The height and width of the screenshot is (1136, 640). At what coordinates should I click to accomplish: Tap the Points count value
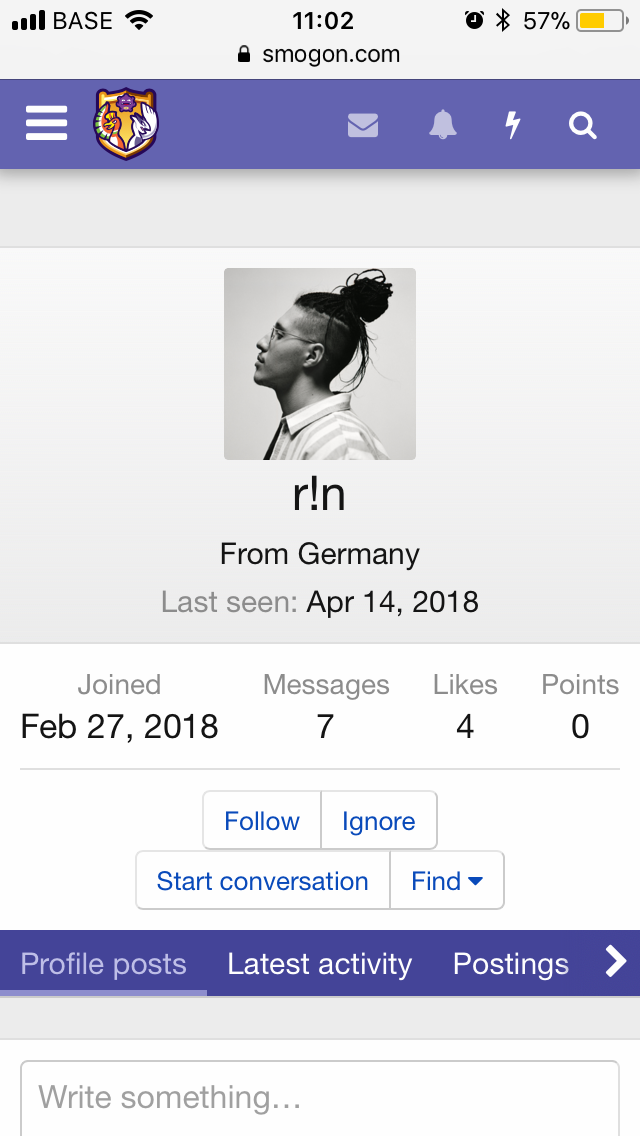click(x=580, y=727)
